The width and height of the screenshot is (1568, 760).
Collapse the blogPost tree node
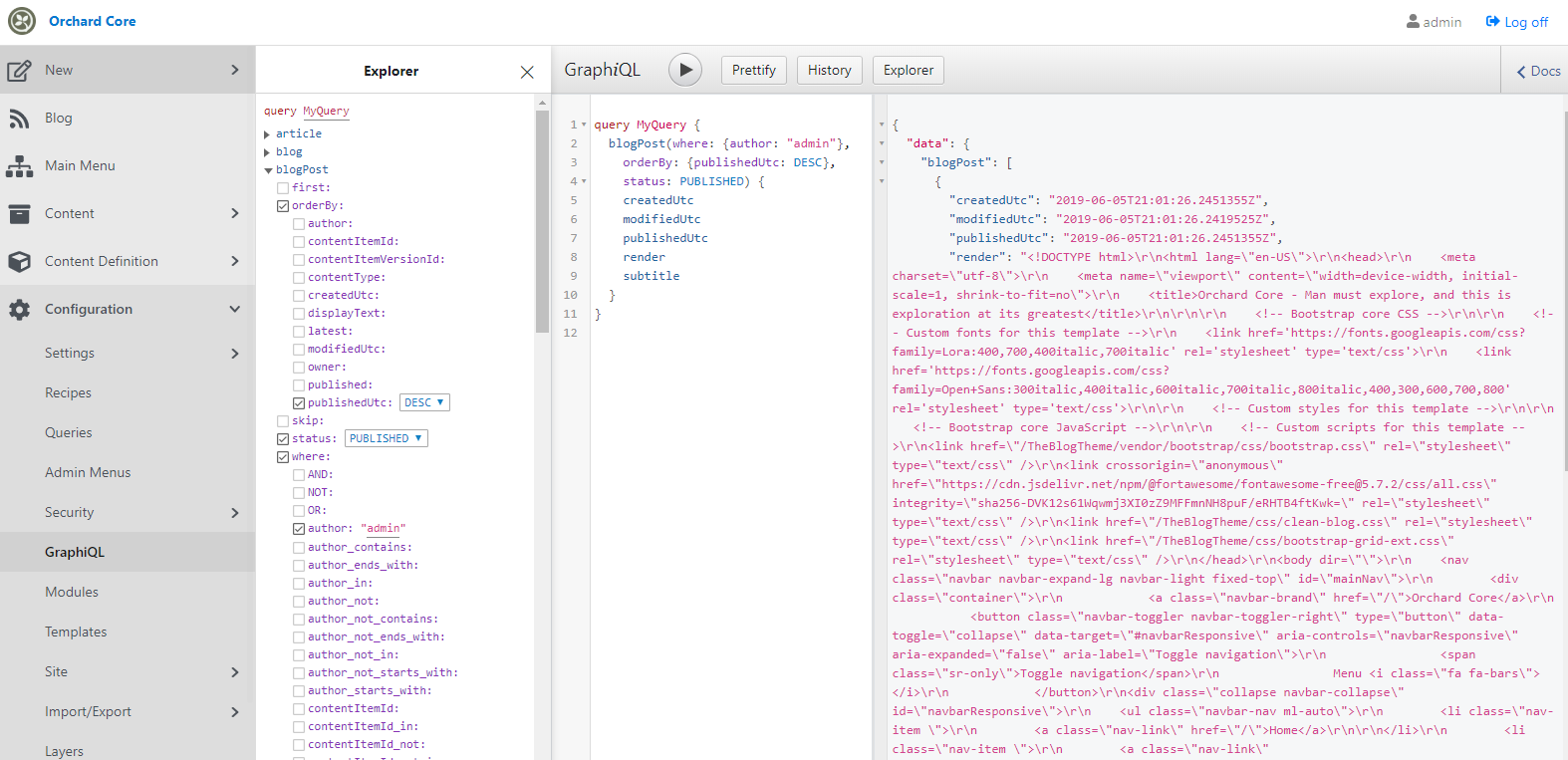pyautogui.click(x=268, y=170)
